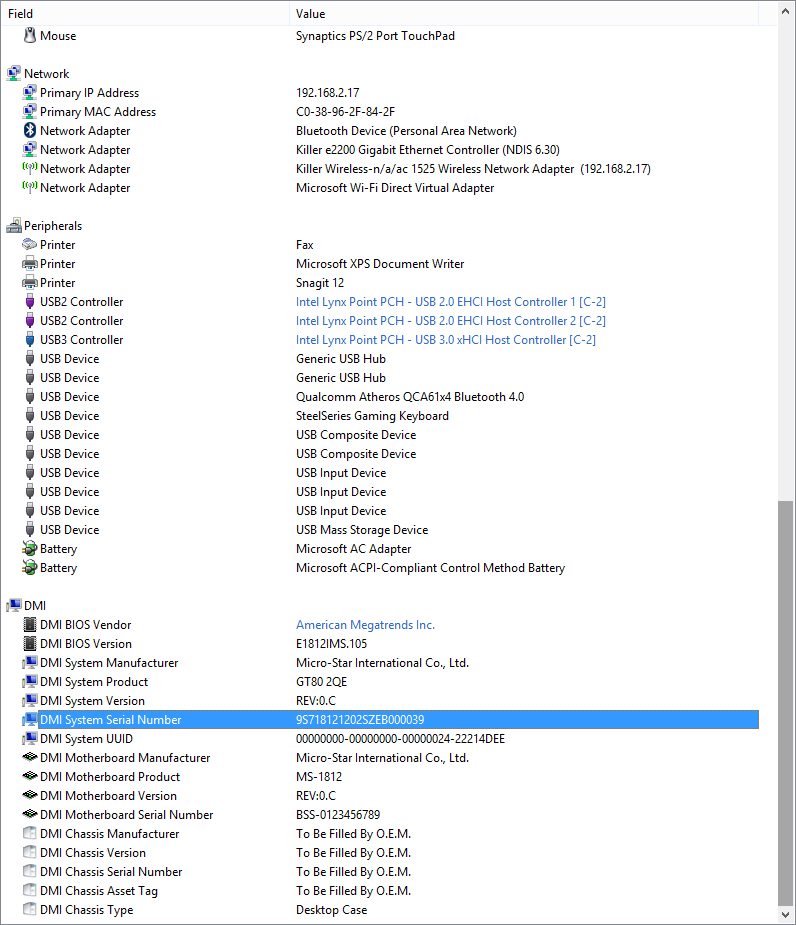Select the DMI System Version row
The width and height of the screenshot is (796, 925).
tap(390, 701)
